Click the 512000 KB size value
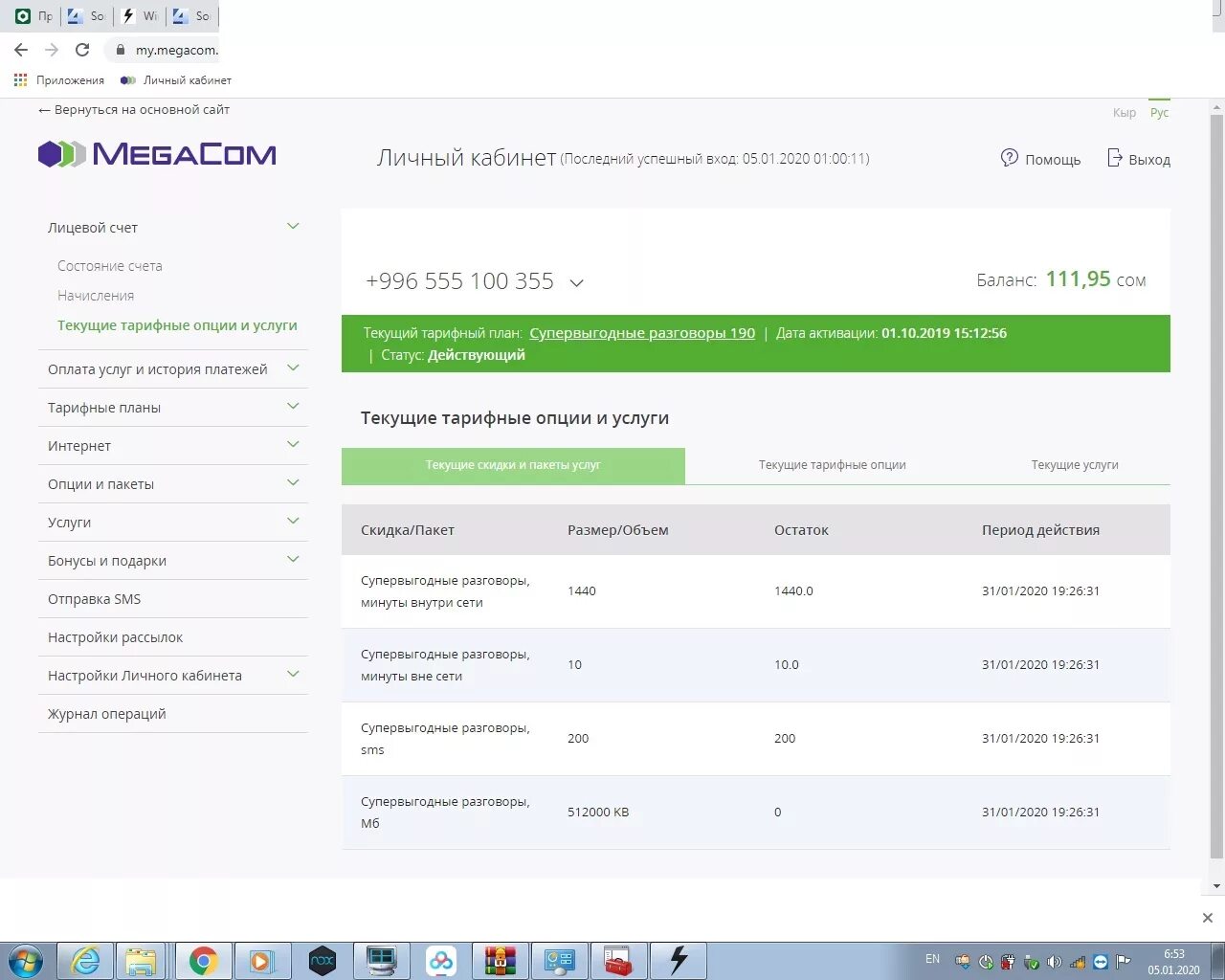 coord(598,813)
